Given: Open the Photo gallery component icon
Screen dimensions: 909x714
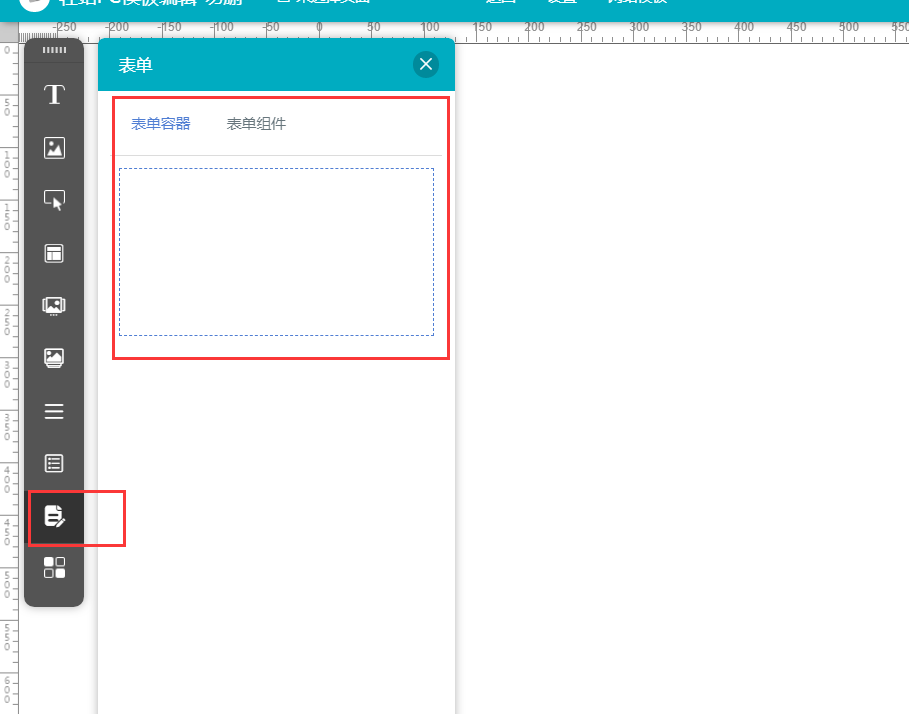Looking at the screenshot, I should [x=54, y=358].
